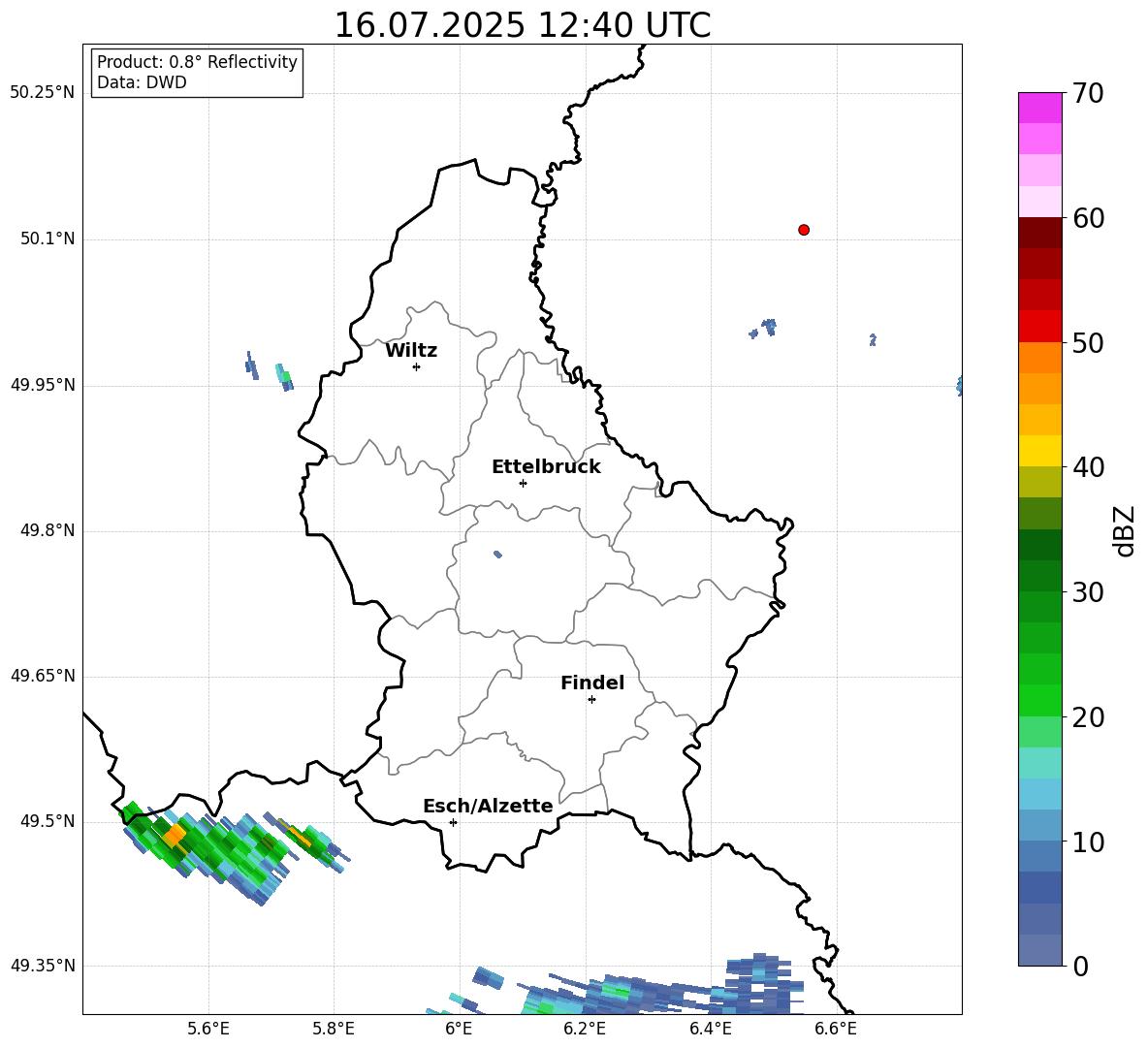Select the Findel city label
This screenshot has height=1048, width=1148.
coord(592,683)
